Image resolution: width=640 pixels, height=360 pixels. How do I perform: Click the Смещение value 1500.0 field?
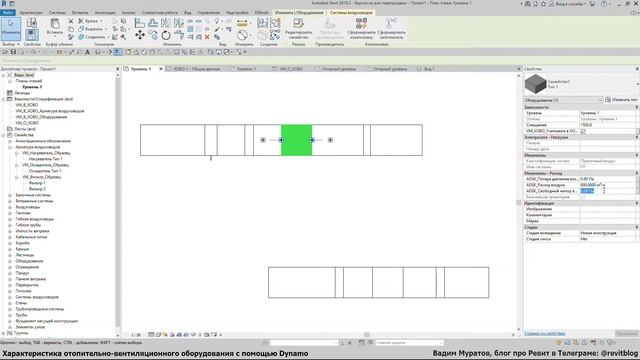pyautogui.click(x=608, y=125)
